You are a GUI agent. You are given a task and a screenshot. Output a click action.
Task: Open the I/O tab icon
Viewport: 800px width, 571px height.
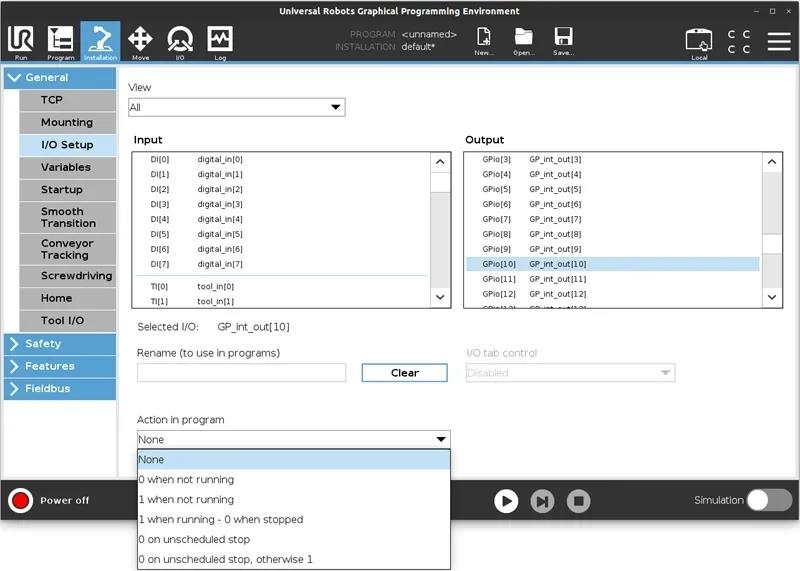pos(180,41)
